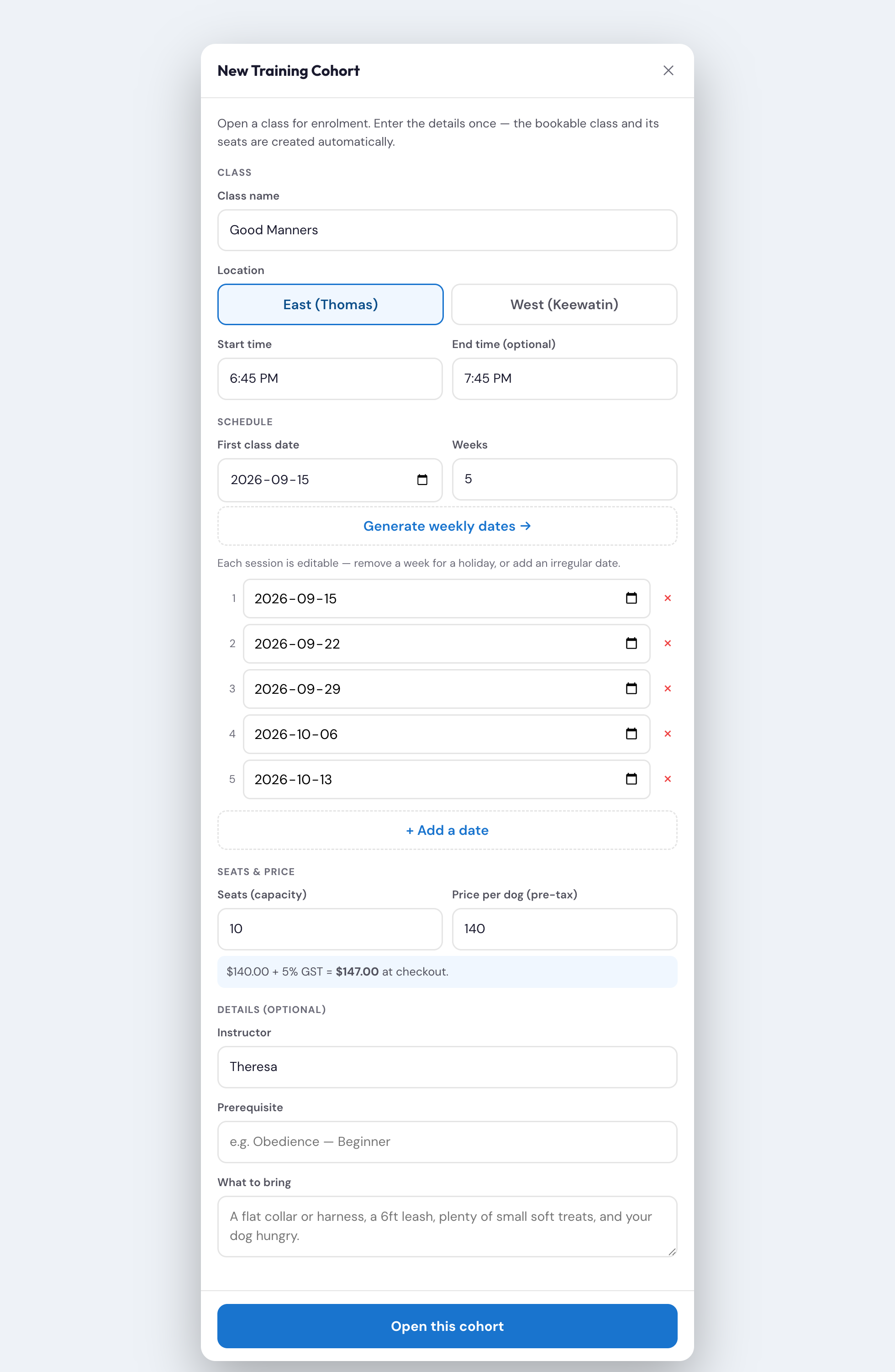Edit the End time field
This screenshot has height=1372, width=895.
(564, 379)
